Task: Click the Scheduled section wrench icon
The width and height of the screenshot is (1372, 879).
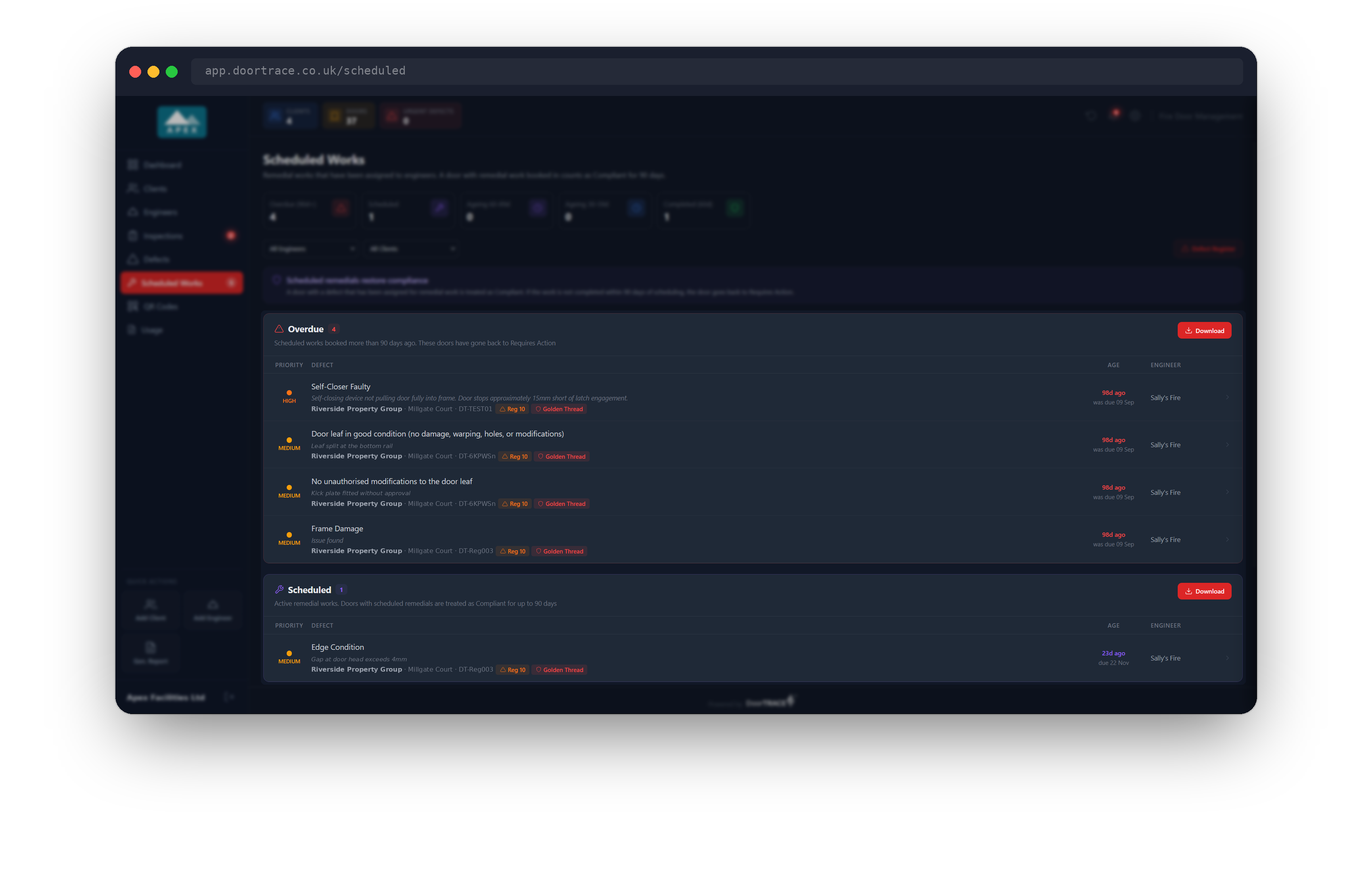Action: 279,590
